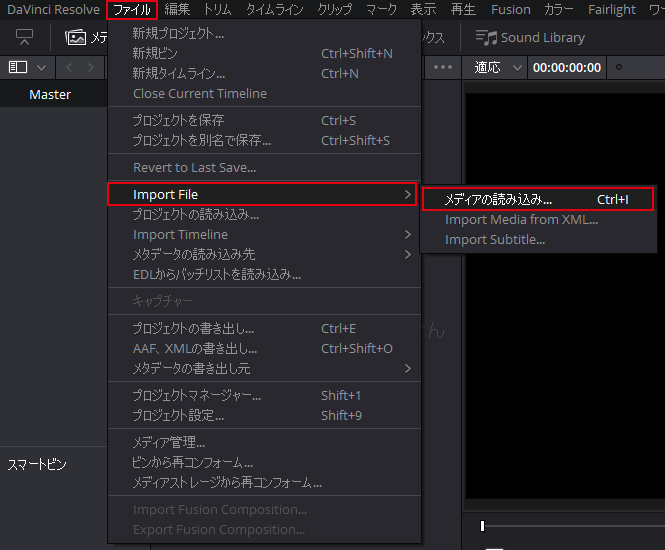Choose 新規プロジェクト... from the menu

[x=265, y=33]
